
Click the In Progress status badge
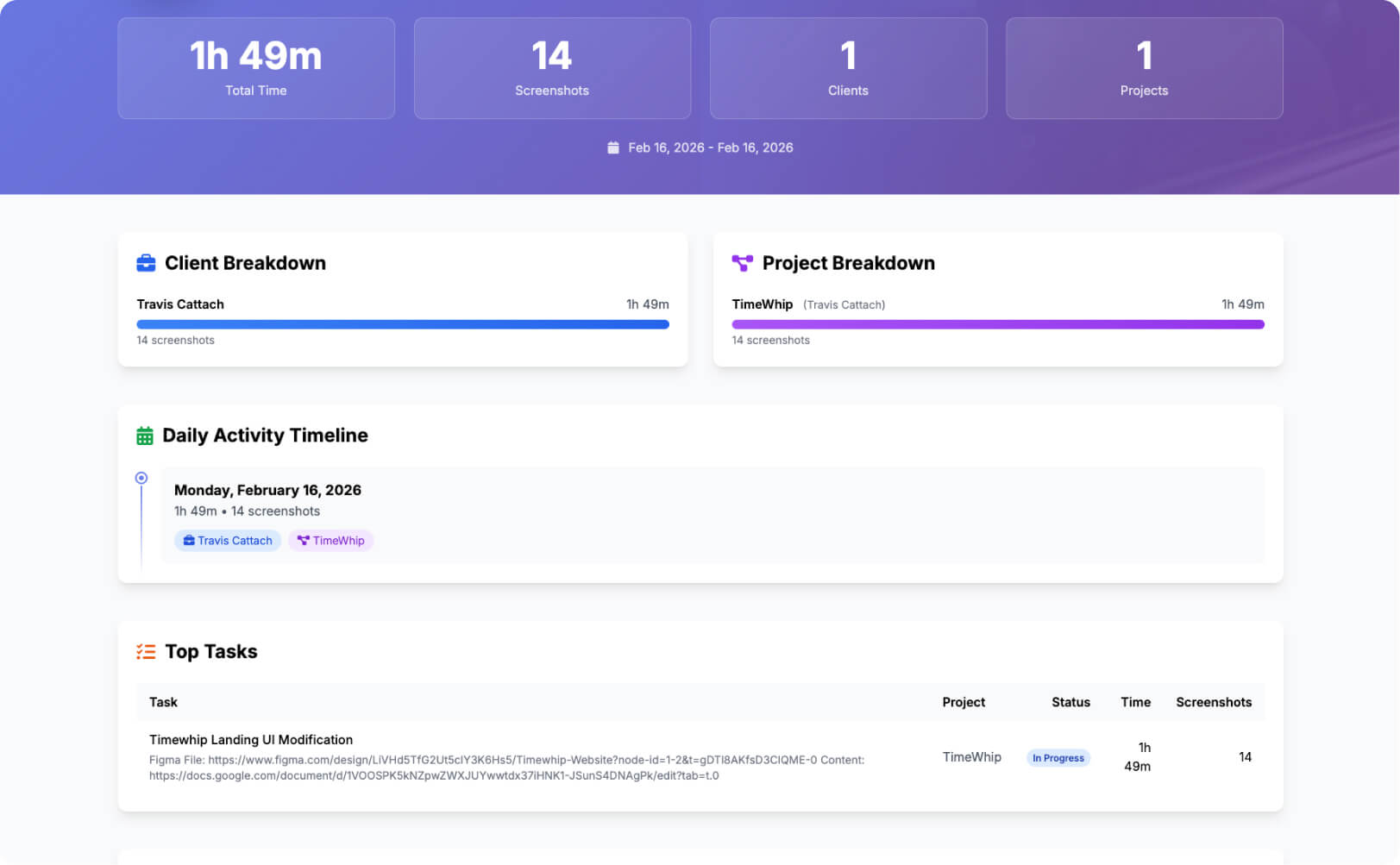(1058, 758)
